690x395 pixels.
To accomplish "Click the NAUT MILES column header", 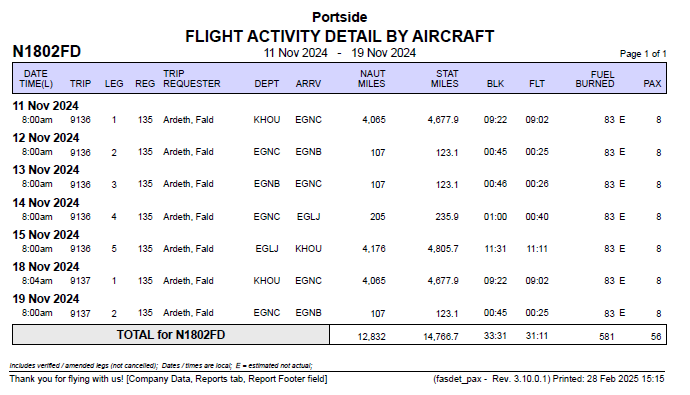I will [x=371, y=79].
